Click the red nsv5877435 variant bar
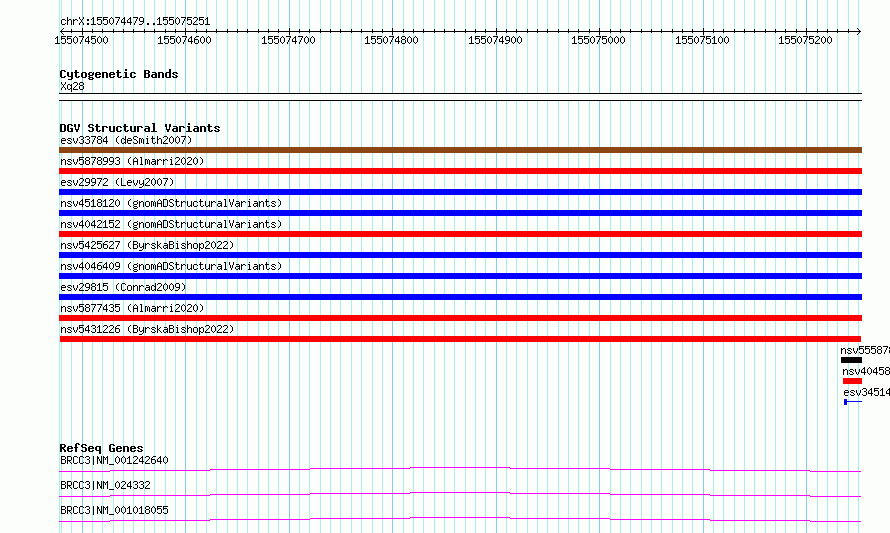This screenshot has height=533, width=890. tap(460, 318)
